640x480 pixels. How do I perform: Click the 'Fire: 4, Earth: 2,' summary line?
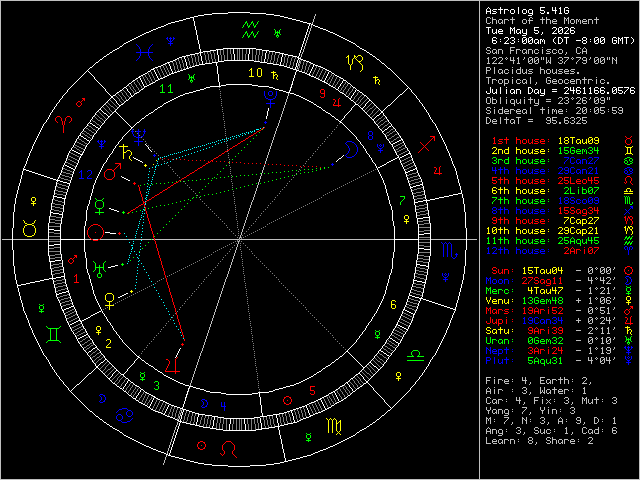539,381
